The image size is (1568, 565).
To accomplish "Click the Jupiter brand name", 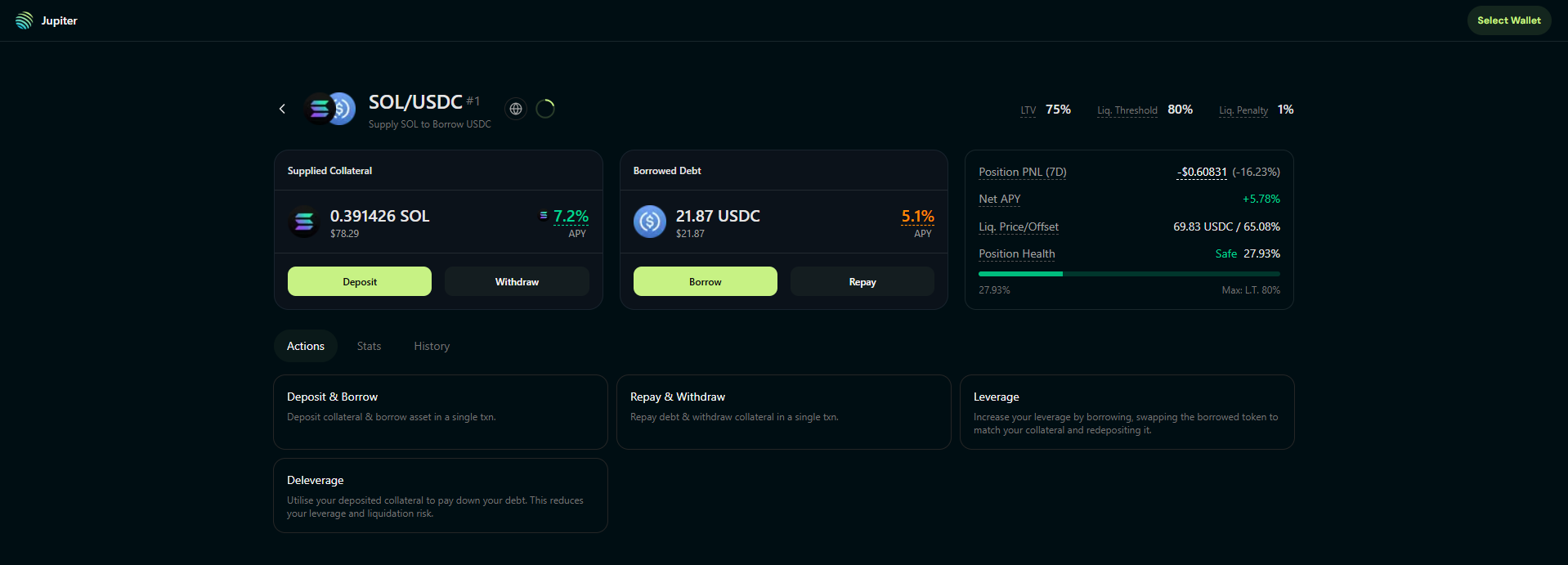I will point(60,20).
